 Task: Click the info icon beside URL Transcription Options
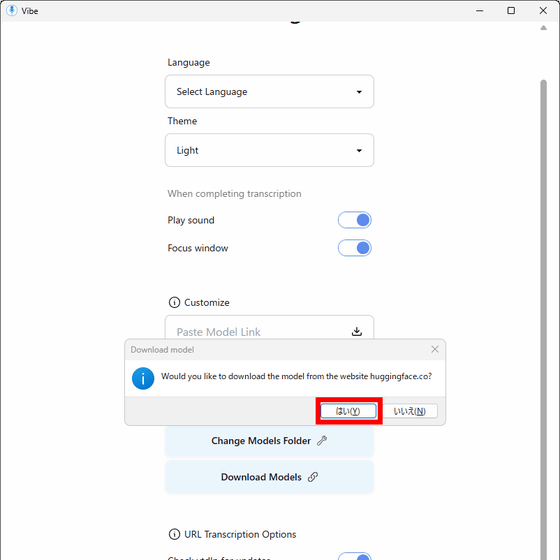click(174, 534)
